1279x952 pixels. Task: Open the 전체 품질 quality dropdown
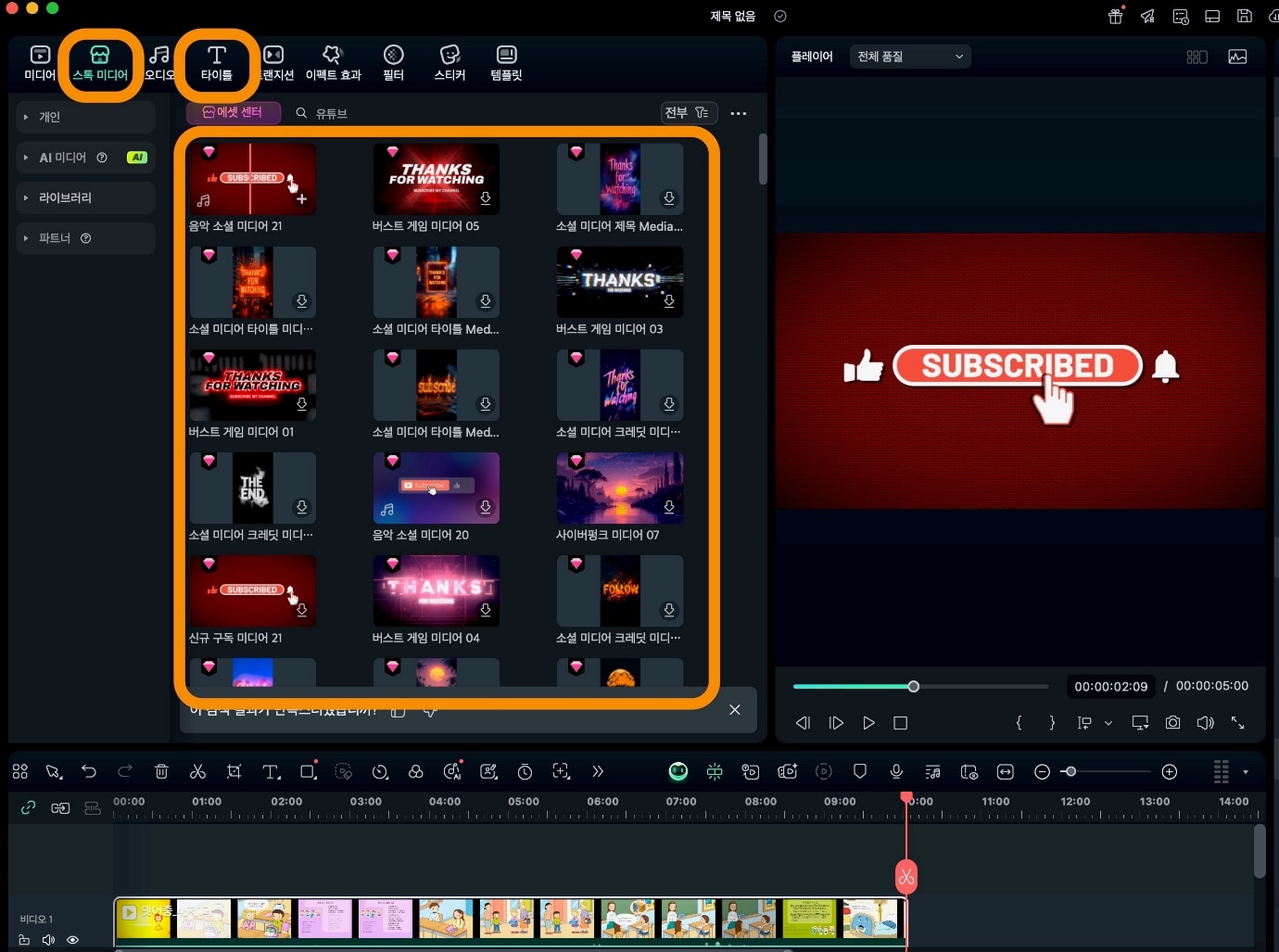pos(910,57)
